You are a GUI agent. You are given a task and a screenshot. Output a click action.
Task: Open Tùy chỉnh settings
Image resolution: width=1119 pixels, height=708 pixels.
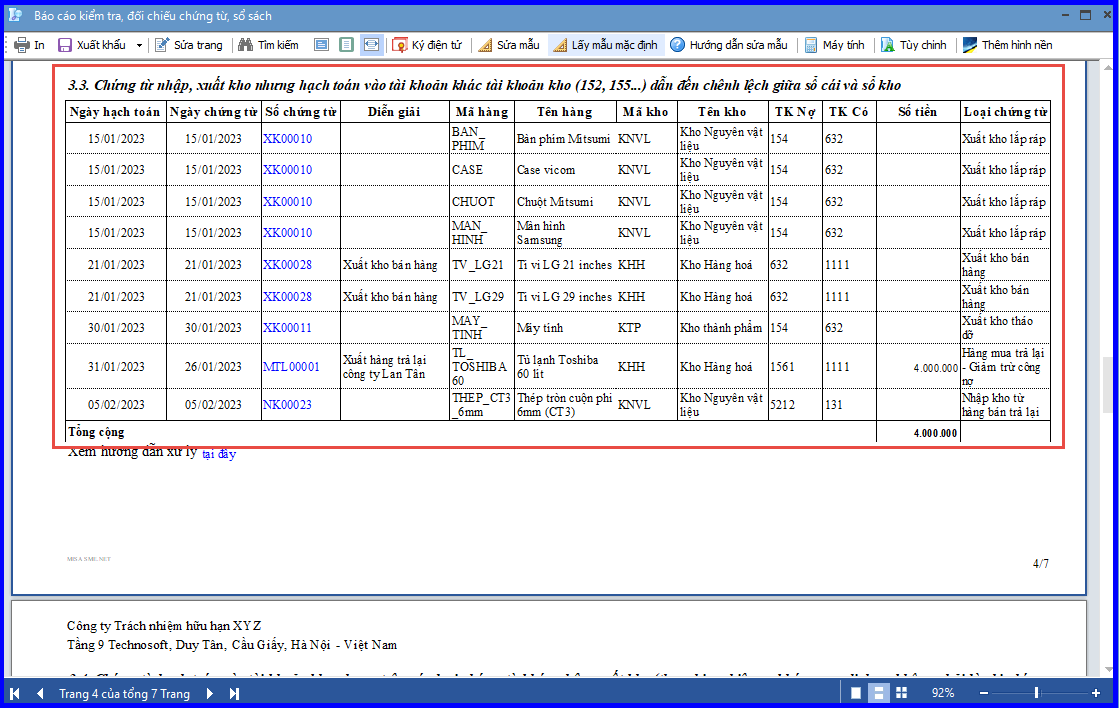tap(914, 45)
